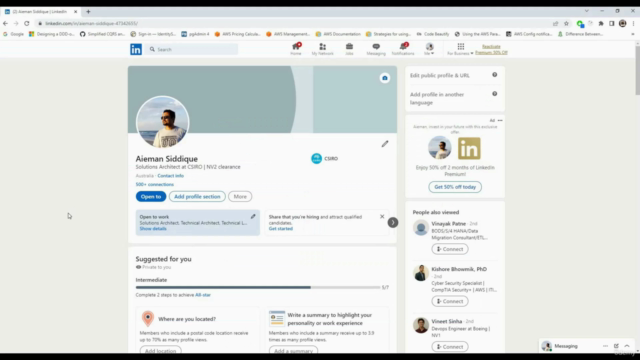Screen dimensions: 640x360
Task: Open the LinkedIn logo home link
Action: [x=136, y=49]
